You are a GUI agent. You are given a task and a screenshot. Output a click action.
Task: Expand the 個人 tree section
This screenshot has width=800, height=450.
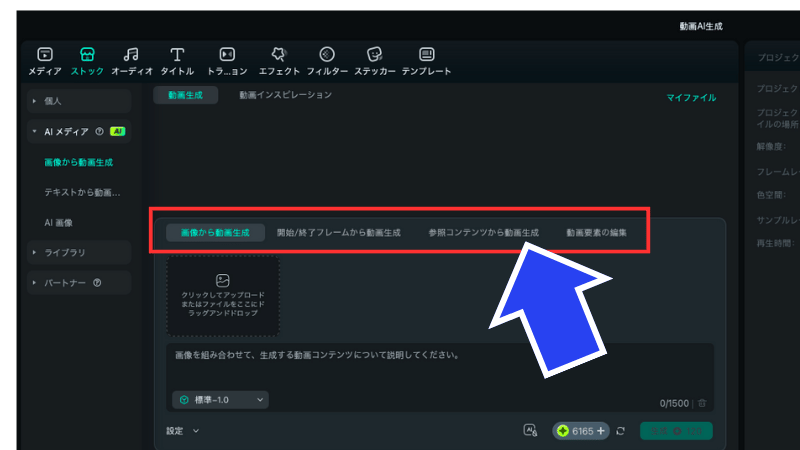click(36, 101)
